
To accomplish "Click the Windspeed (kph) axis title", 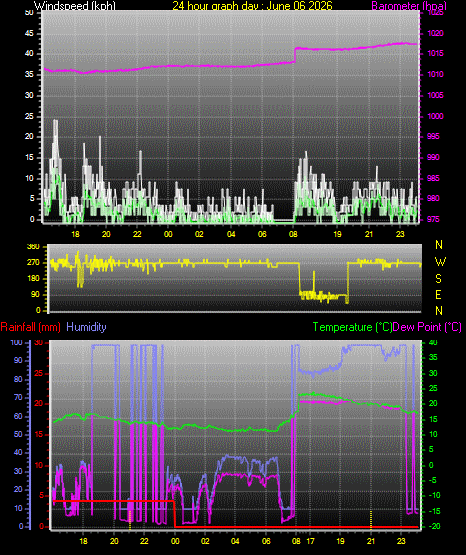I will click(75, 5).
